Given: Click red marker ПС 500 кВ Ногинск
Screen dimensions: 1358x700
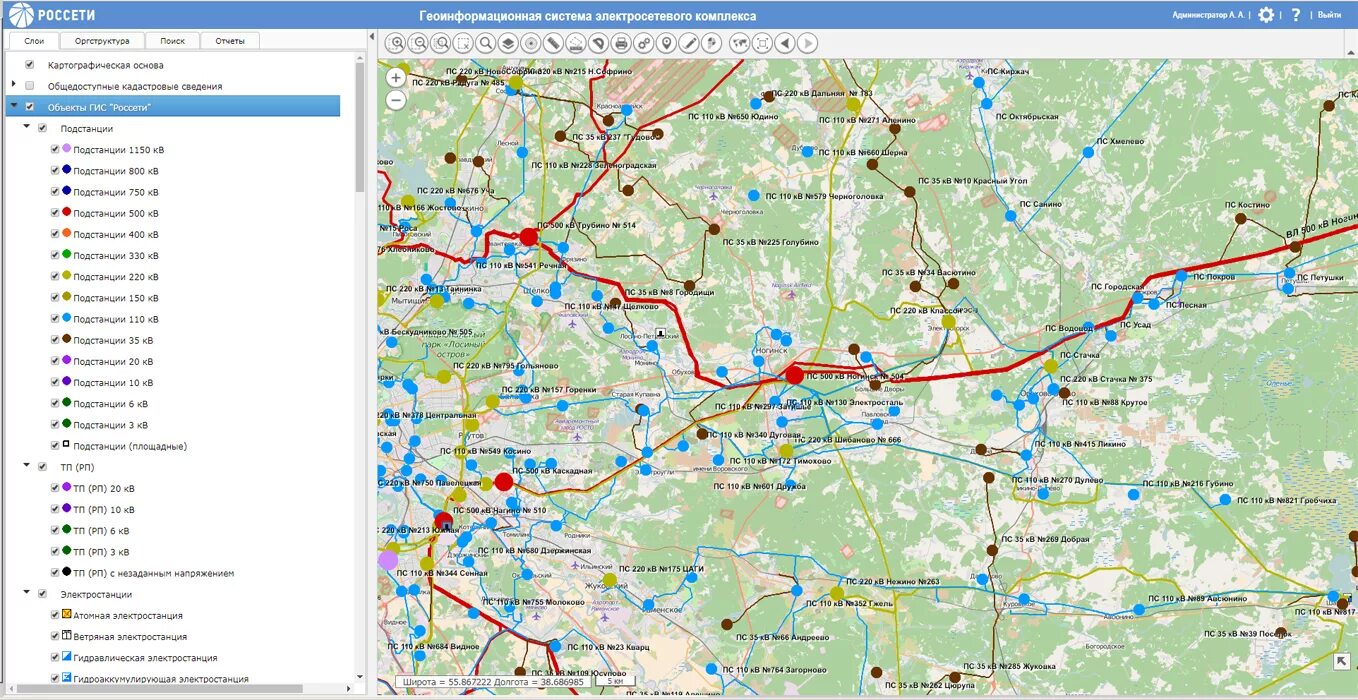Looking at the screenshot, I should coord(794,375).
